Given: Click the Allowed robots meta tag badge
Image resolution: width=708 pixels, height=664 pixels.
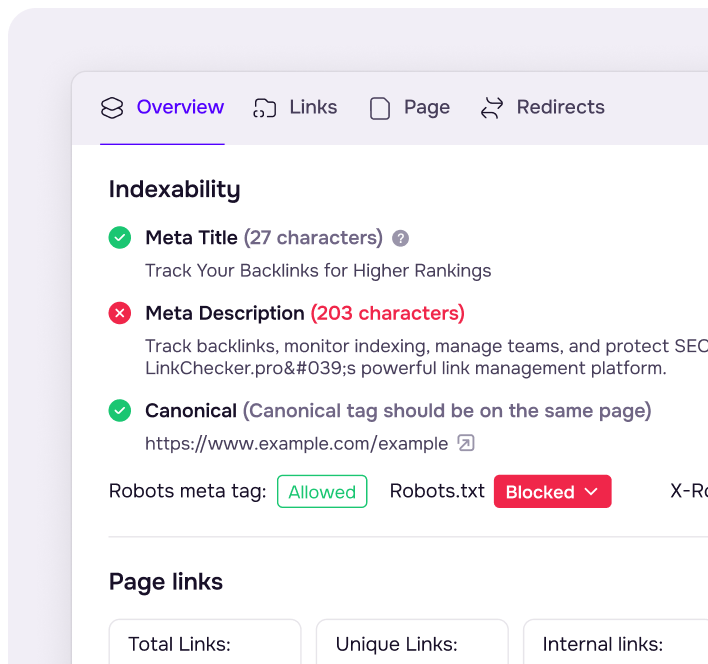Looking at the screenshot, I should tap(322, 491).
